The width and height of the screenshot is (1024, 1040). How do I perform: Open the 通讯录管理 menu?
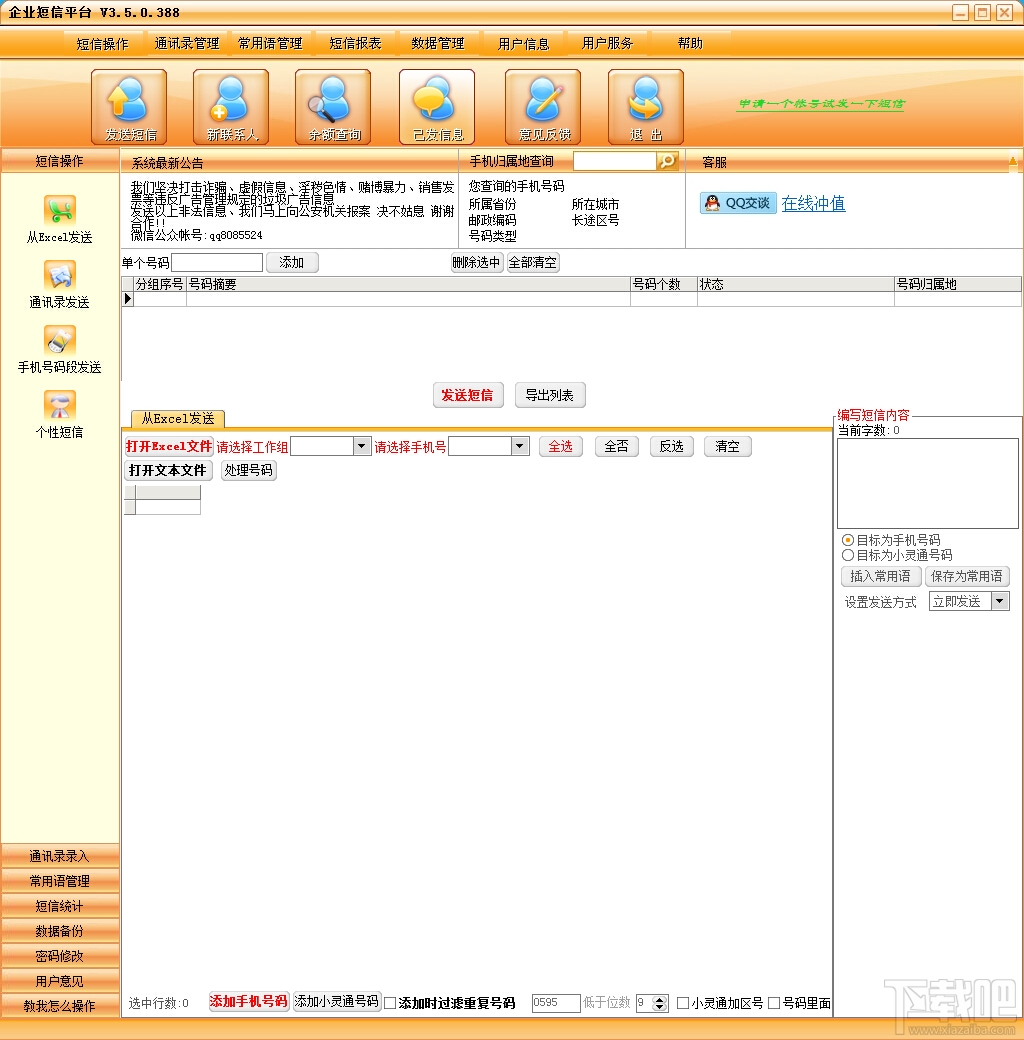187,44
